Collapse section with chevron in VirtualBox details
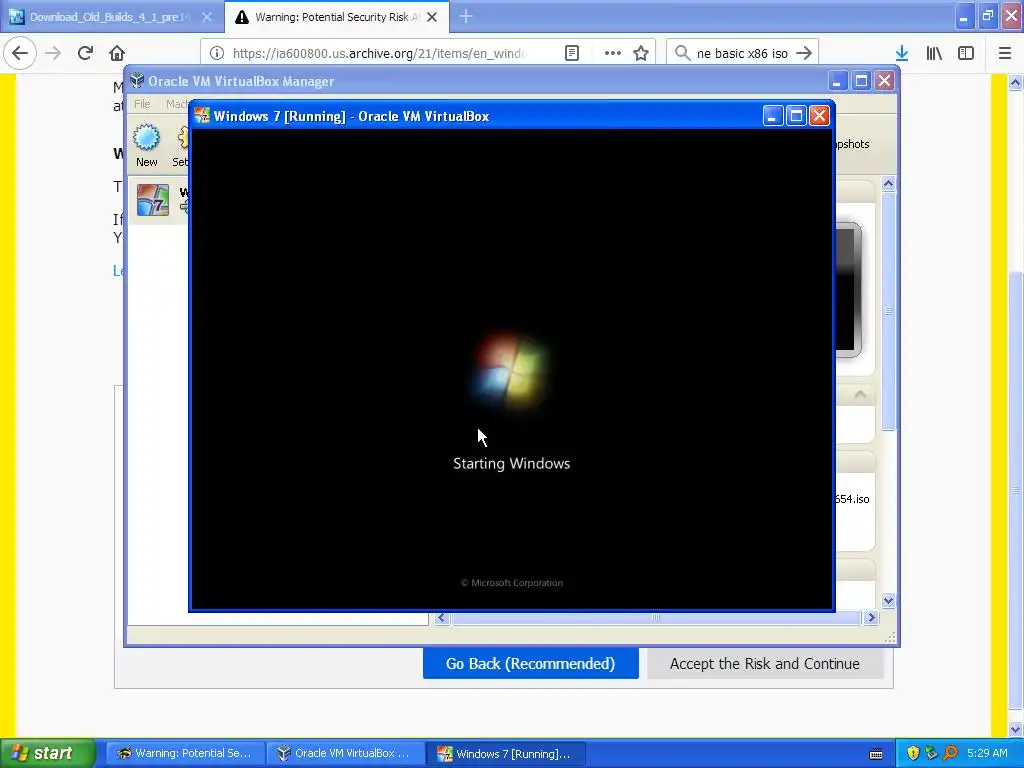The width and height of the screenshot is (1024, 768). 860,394
